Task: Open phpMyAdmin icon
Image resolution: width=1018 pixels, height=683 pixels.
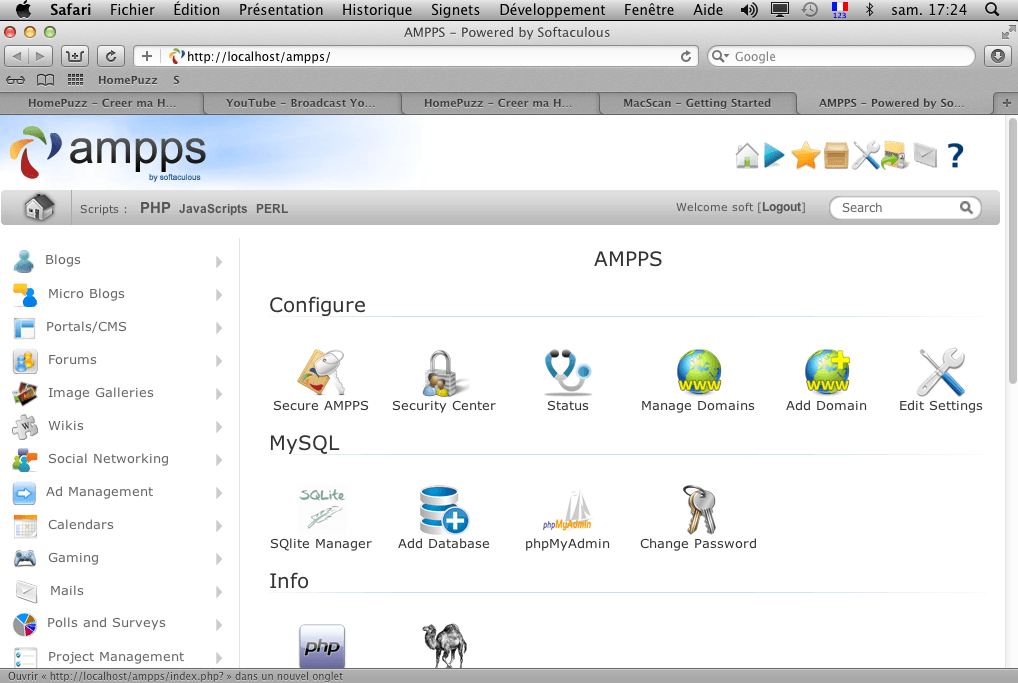Action: click(x=567, y=512)
